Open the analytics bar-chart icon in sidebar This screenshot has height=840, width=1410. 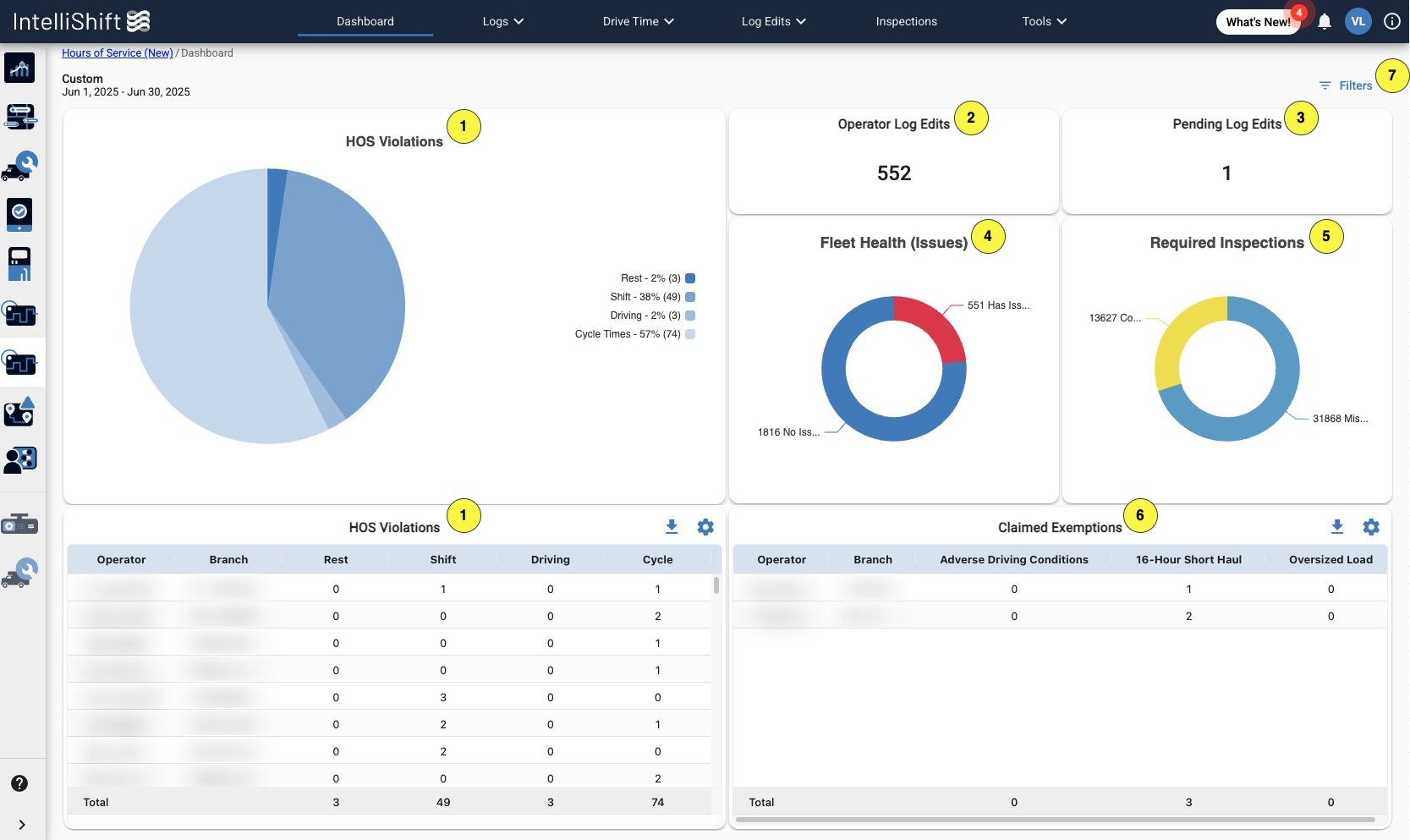19,68
